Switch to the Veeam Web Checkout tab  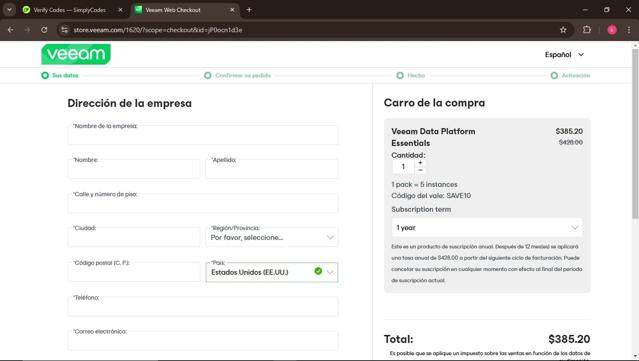click(x=185, y=10)
